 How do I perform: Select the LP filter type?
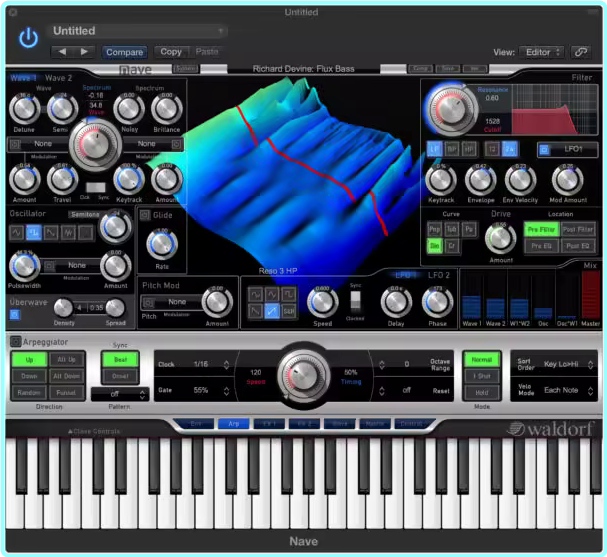click(x=434, y=149)
